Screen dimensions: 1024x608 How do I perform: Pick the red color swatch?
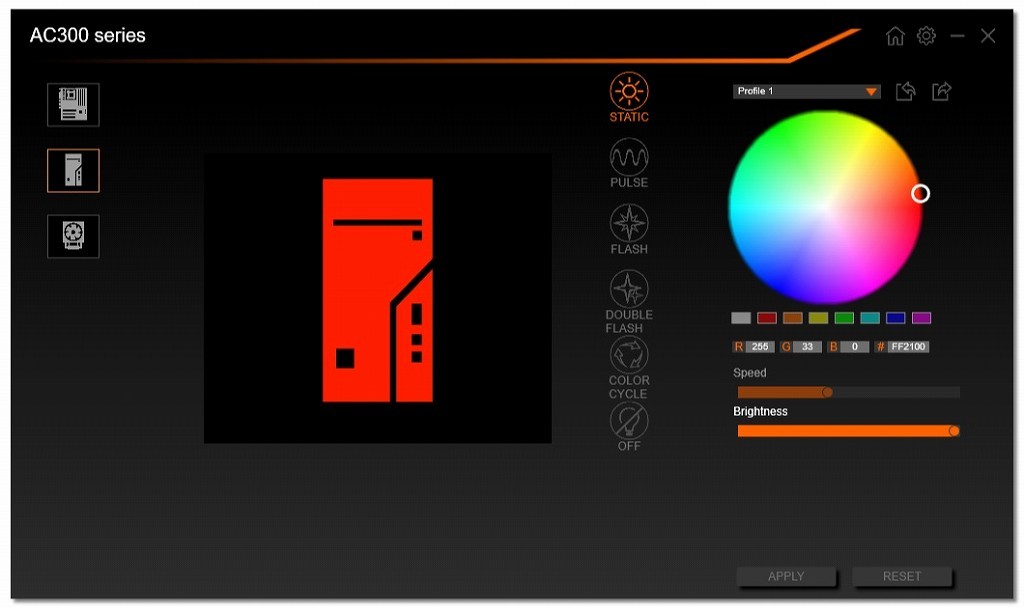[767, 318]
